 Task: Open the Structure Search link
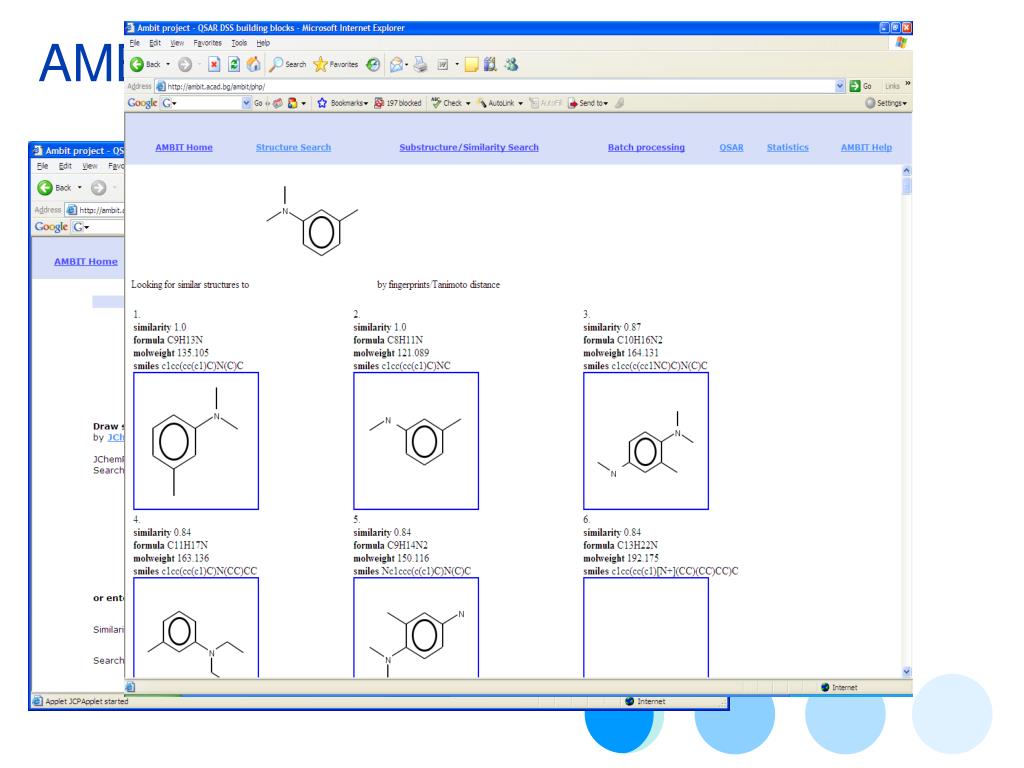click(293, 148)
